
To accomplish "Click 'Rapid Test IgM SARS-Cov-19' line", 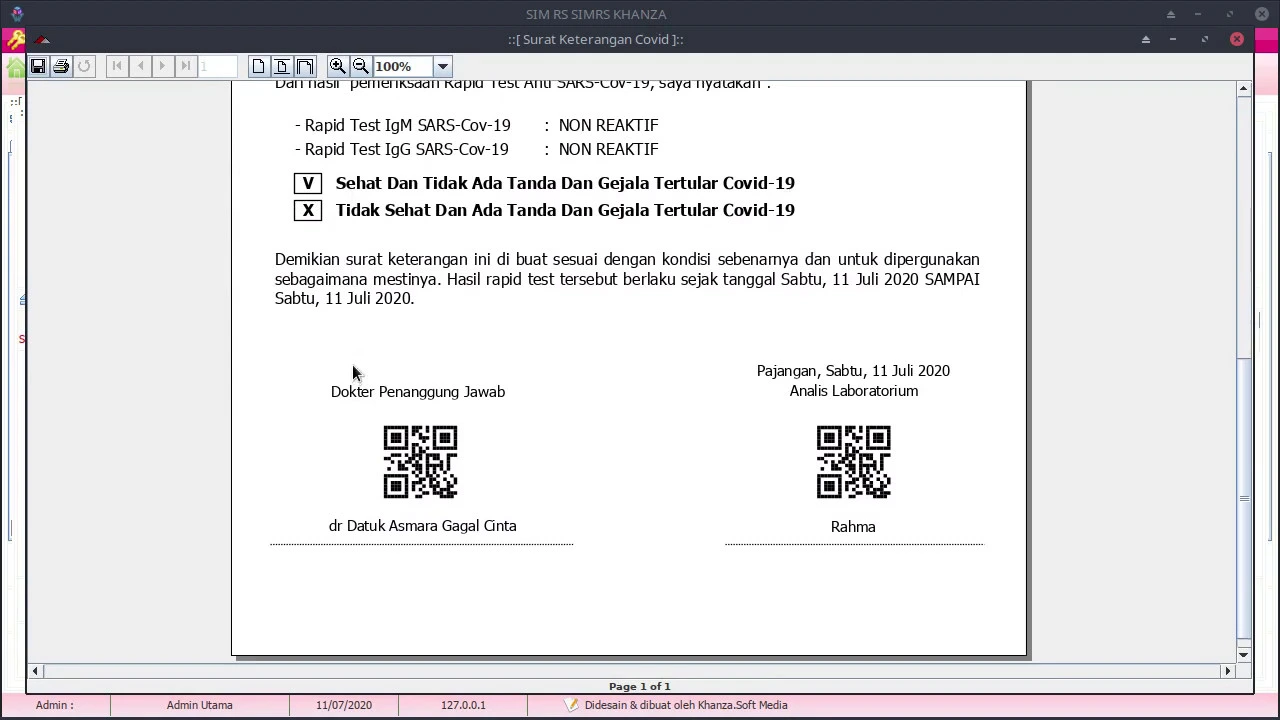I will click(403, 125).
